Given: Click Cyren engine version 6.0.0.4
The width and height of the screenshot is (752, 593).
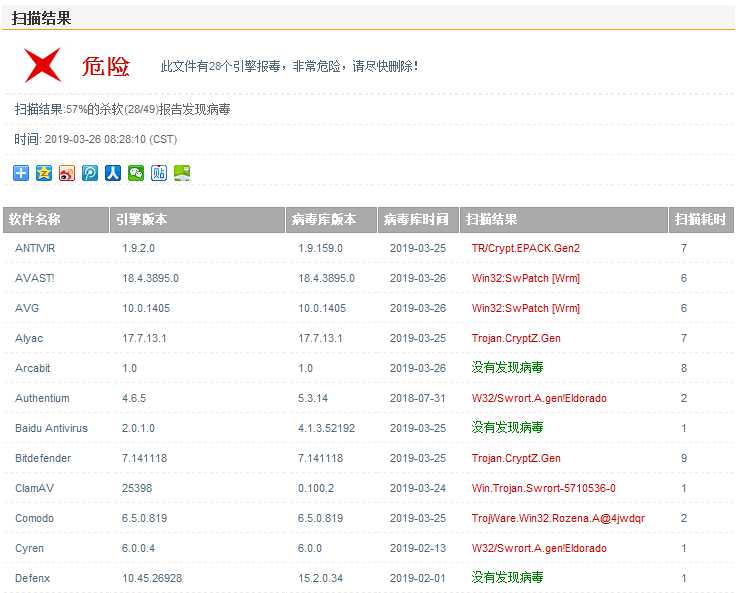Looking at the screenshot, I should point(138,548).
